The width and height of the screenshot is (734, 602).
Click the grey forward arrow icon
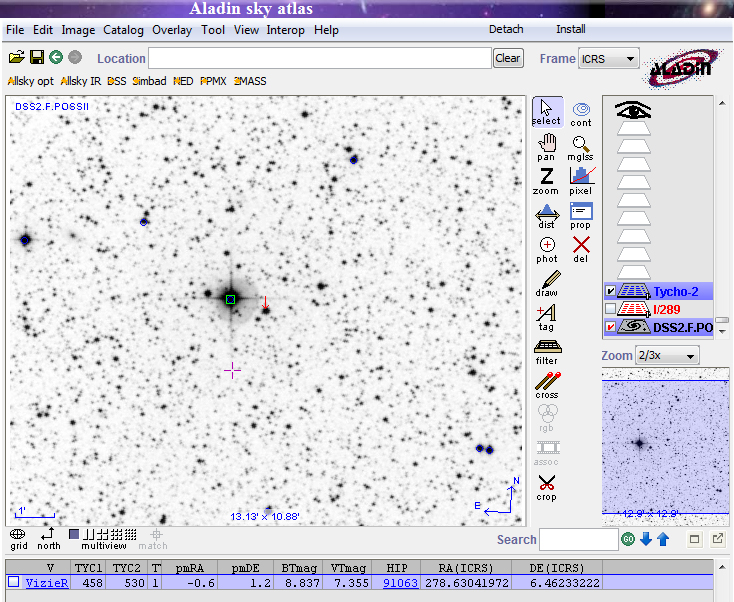[x=75, y=58]
